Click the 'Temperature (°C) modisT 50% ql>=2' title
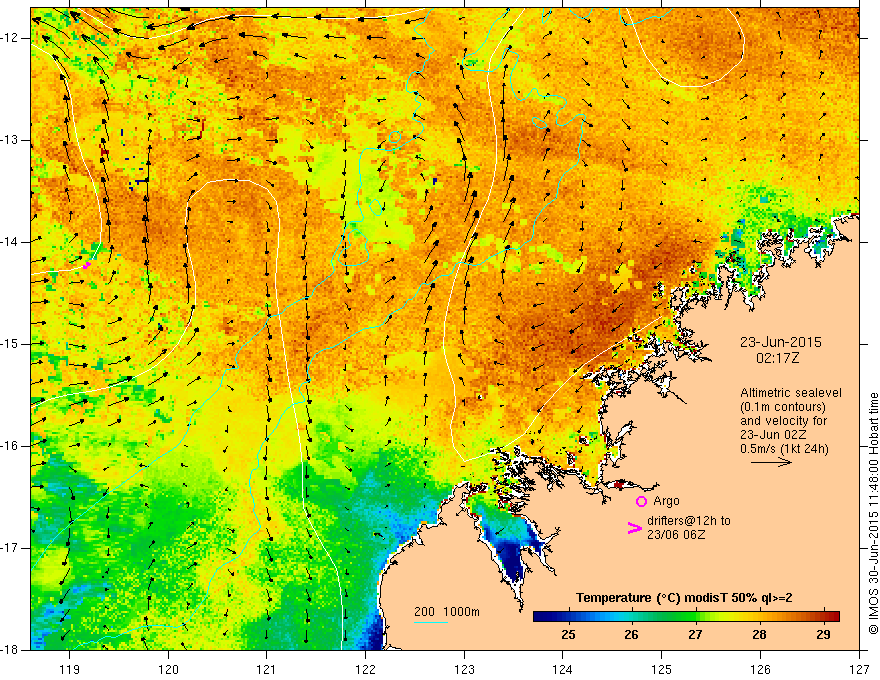The width and height of the screenshot is (880, 680). 684,598
